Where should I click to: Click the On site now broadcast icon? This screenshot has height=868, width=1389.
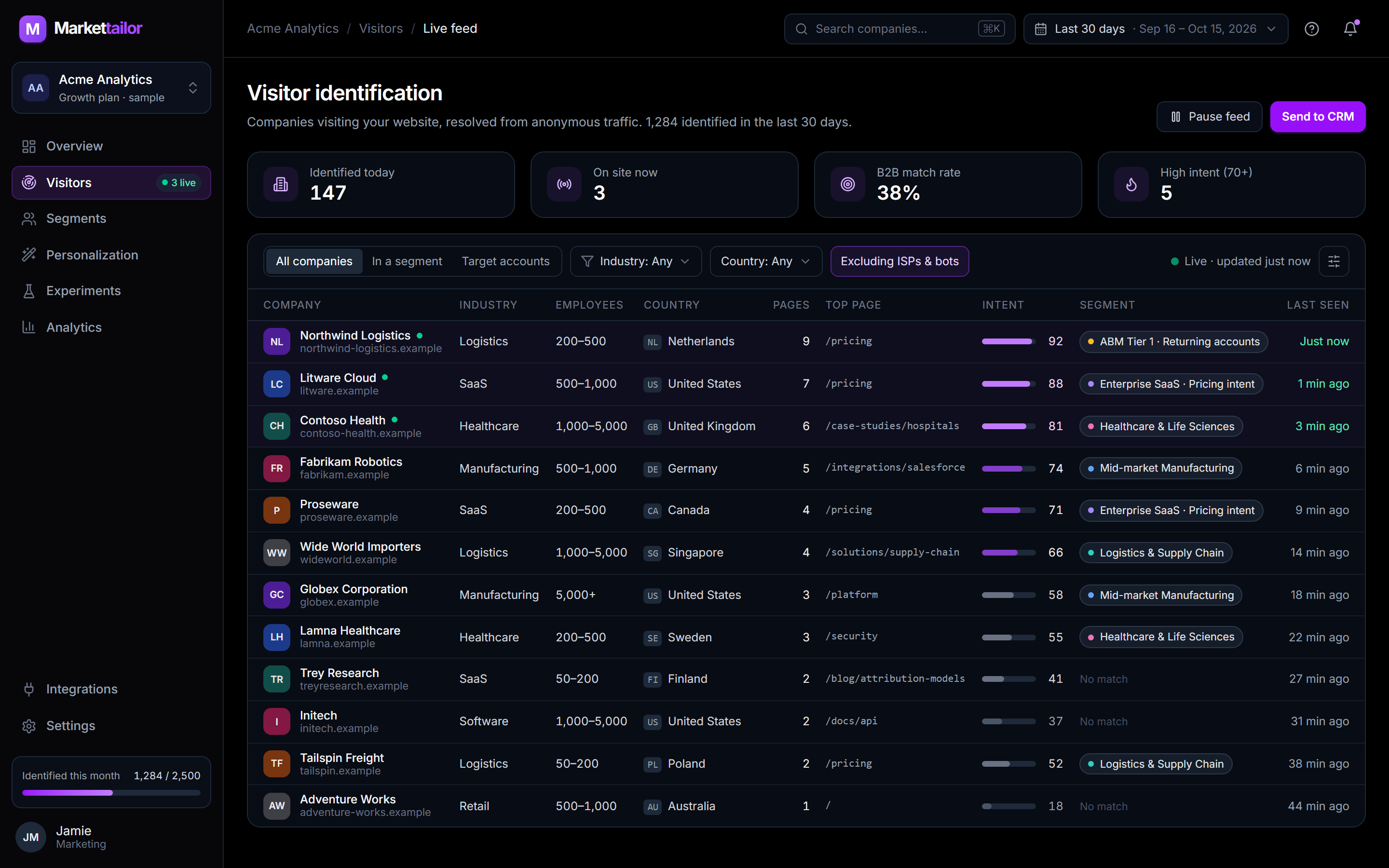click(x=564, y=184)
